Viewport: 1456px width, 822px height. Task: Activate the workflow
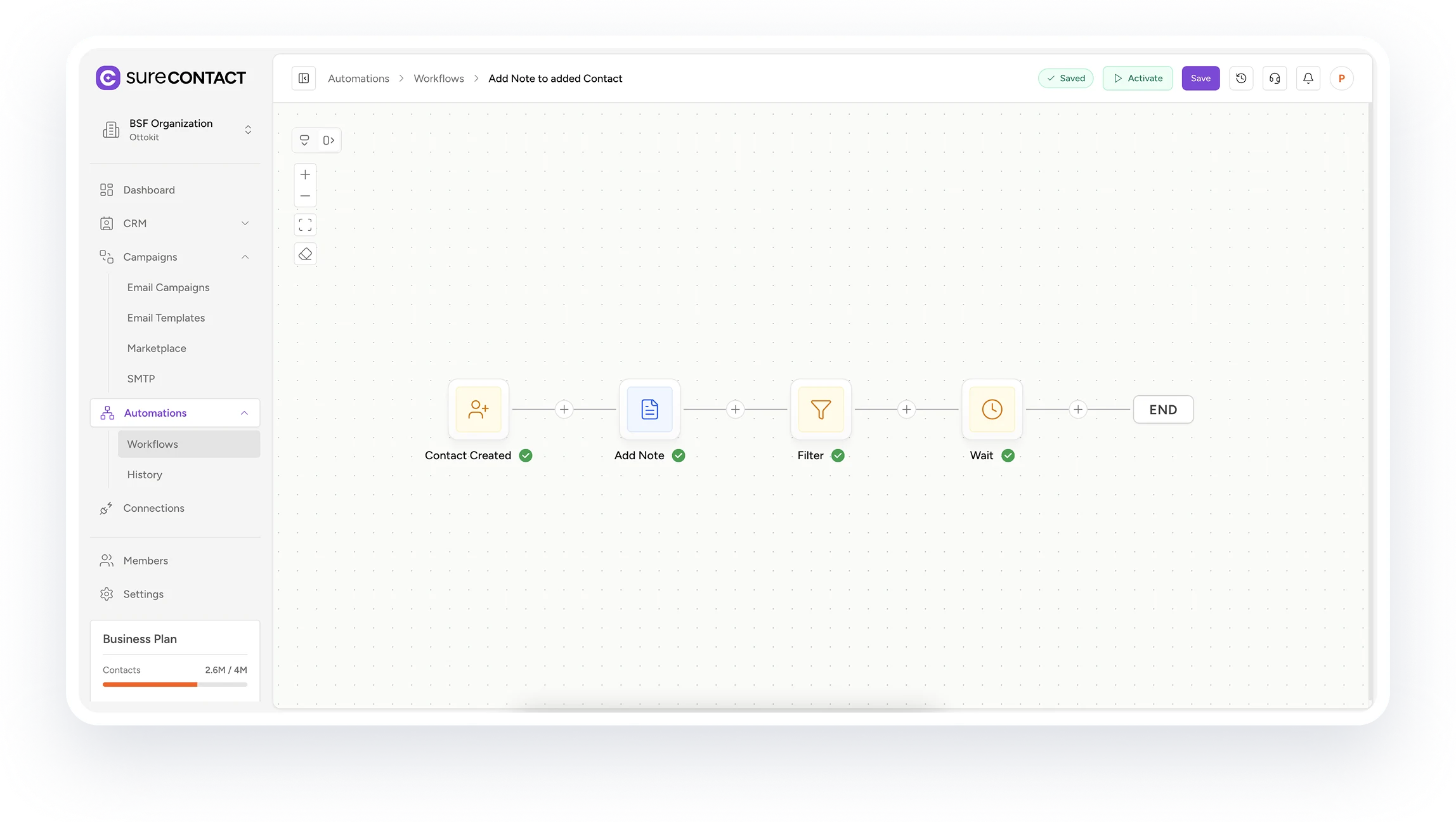click(x=1137, y=78)
